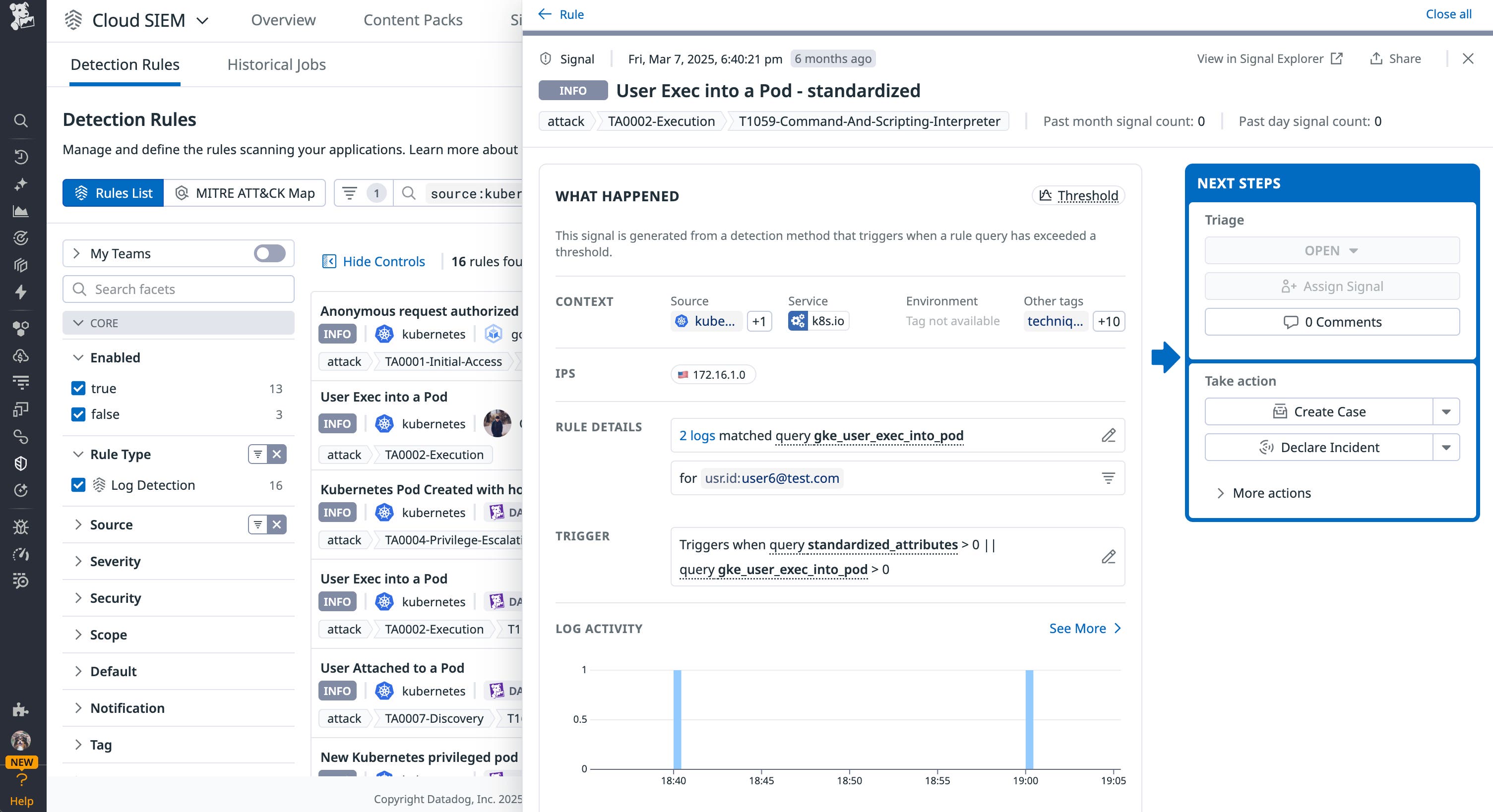Open the bug tracking icon in the sidebar
The width and height of the screenshot is (1493, 812).
21,527
